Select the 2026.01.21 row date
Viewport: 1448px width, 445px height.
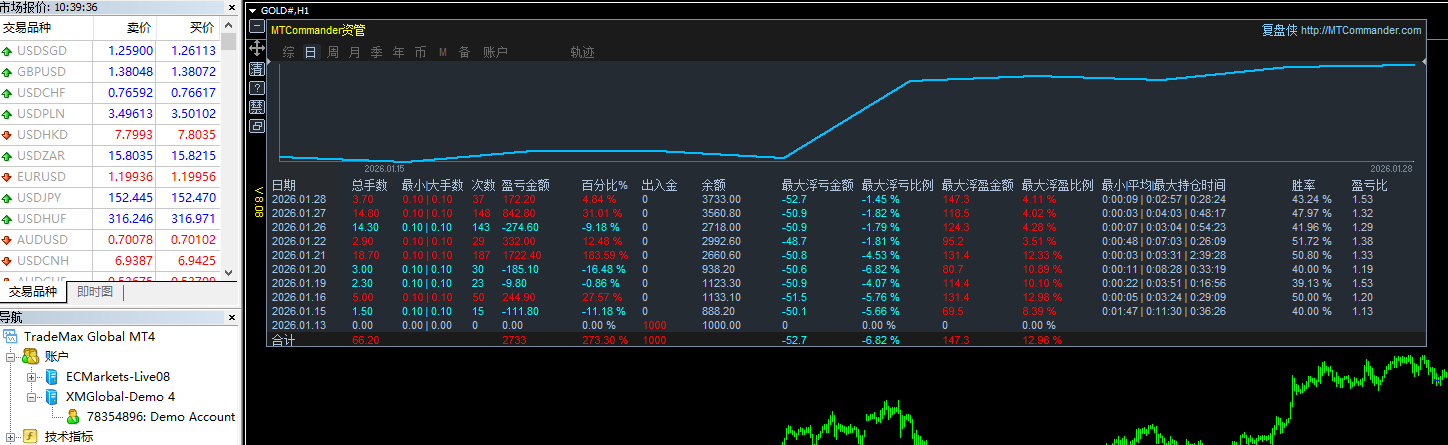(x=297, y=255)
